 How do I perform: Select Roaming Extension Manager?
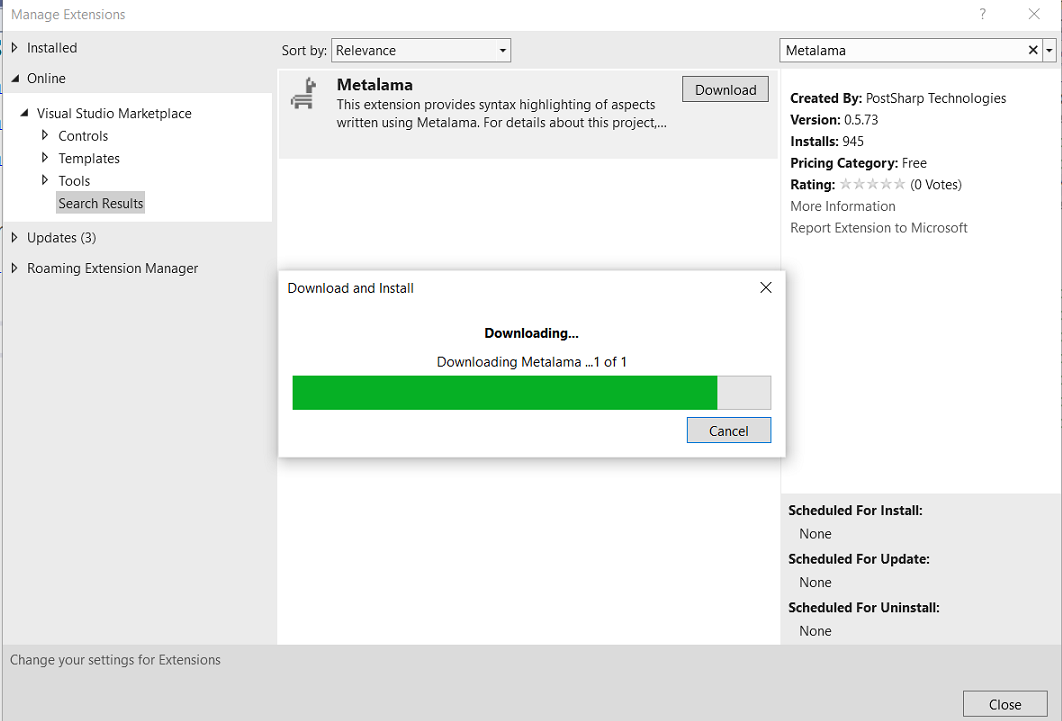point(112,268)
